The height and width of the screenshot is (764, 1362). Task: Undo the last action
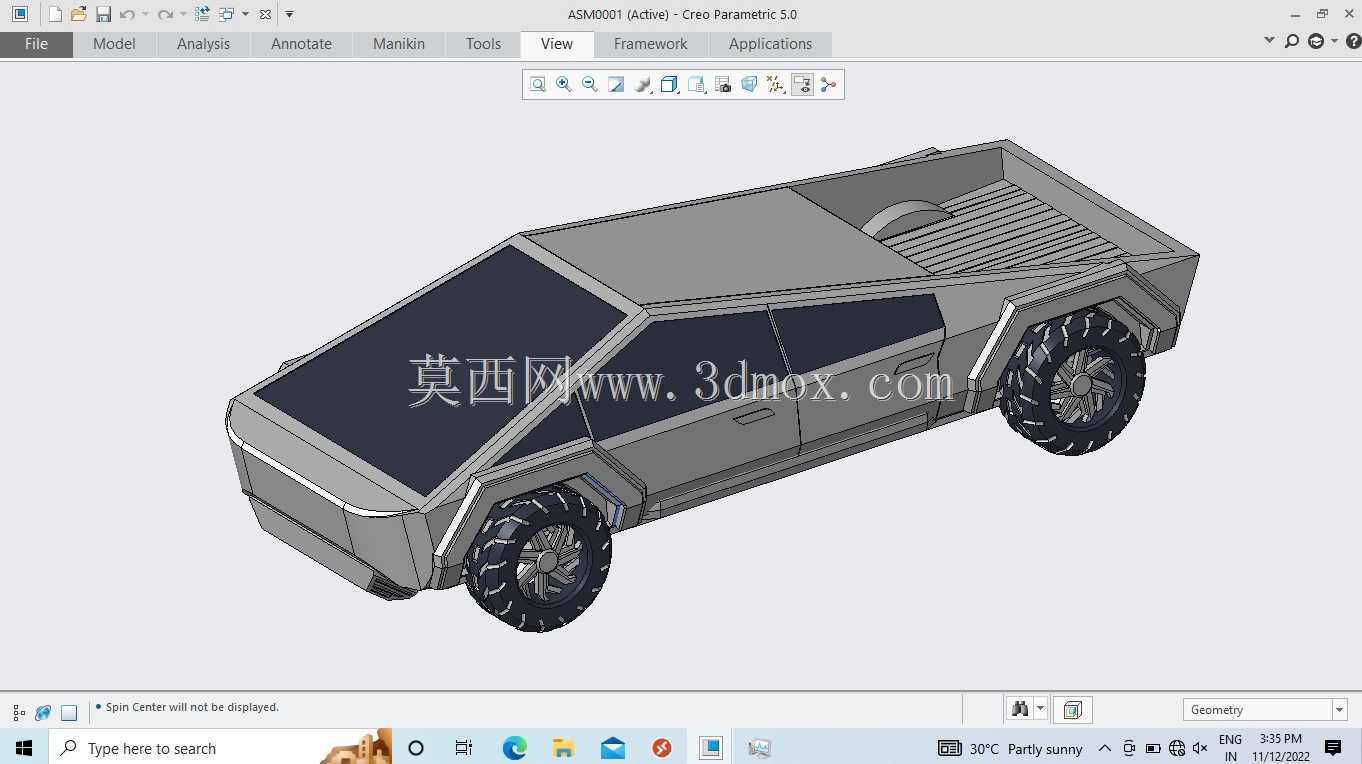click(126, 14)
